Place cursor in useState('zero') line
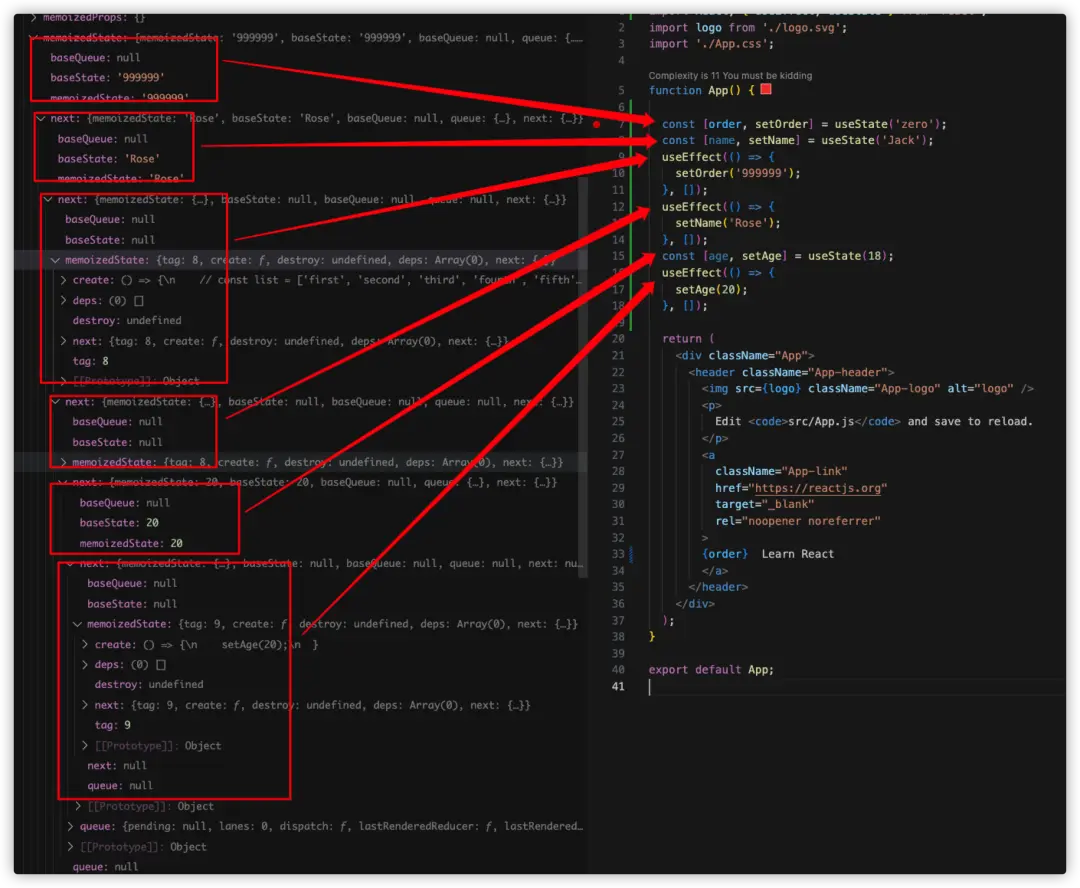The width and height of the screenshot is (1080, 888). (x=804, y=124)
